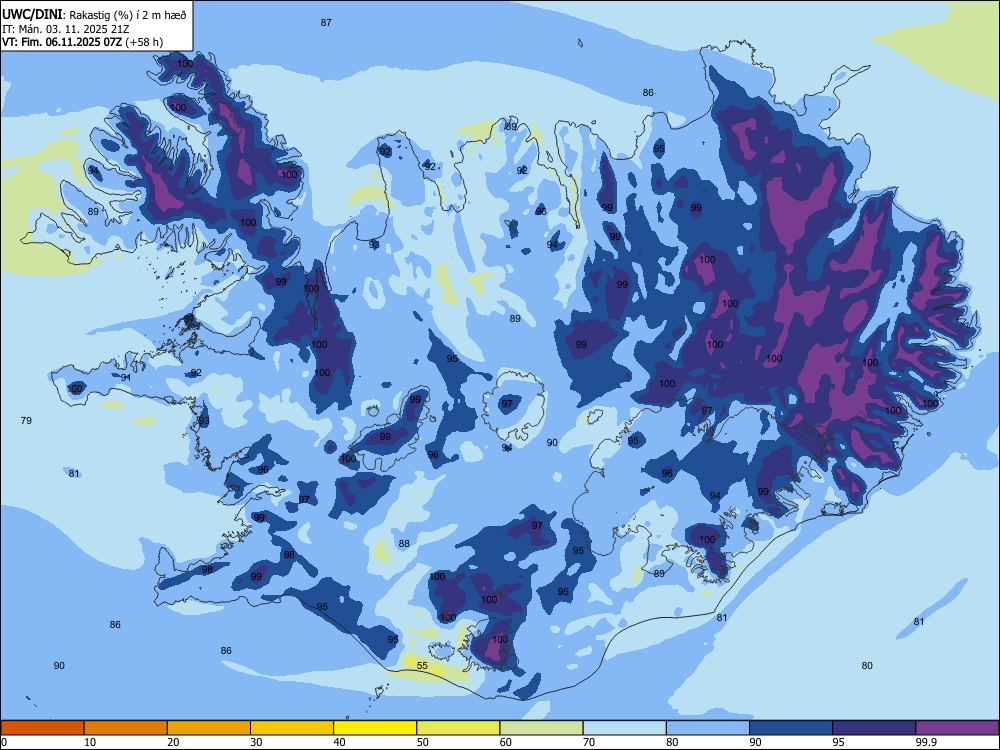
Task: Select the '70' tick label in the legend
Action: coord(589,742)
